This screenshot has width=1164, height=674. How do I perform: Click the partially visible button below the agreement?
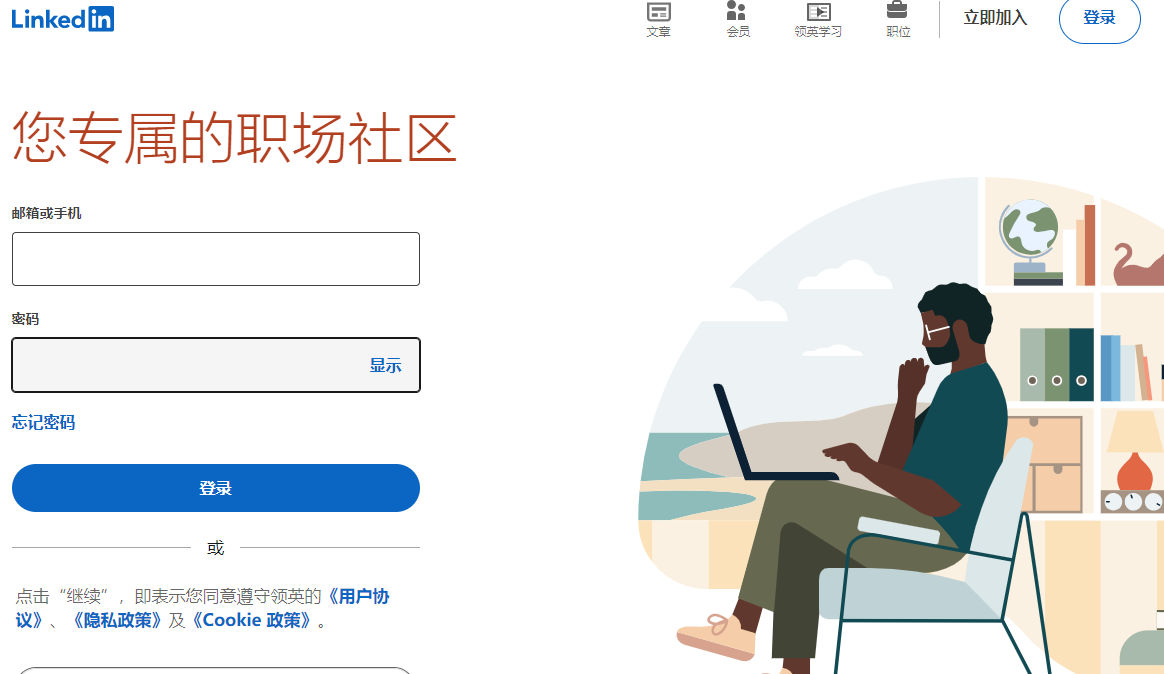(215, 670)
